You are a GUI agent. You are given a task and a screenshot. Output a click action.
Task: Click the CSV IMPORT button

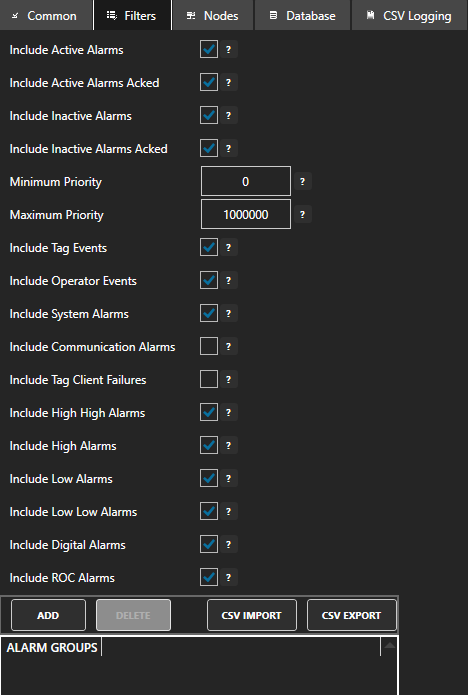(252, 615)
